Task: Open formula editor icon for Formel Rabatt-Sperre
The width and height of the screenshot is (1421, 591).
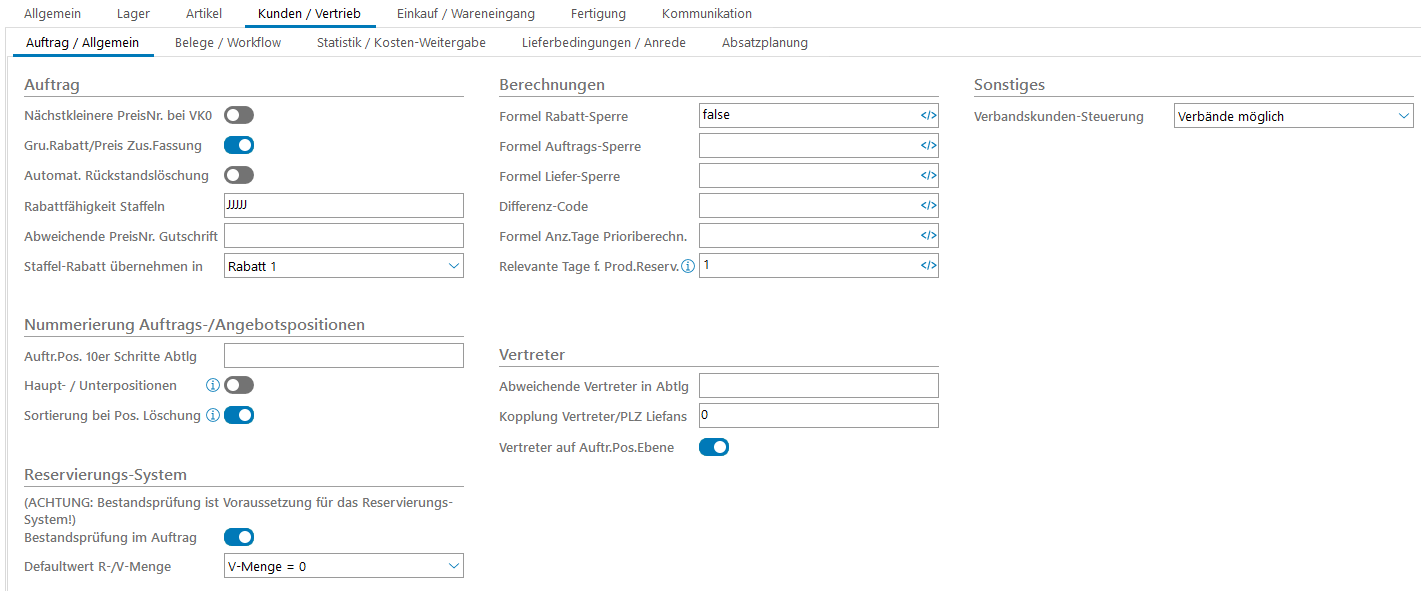Action: (928, 116)
